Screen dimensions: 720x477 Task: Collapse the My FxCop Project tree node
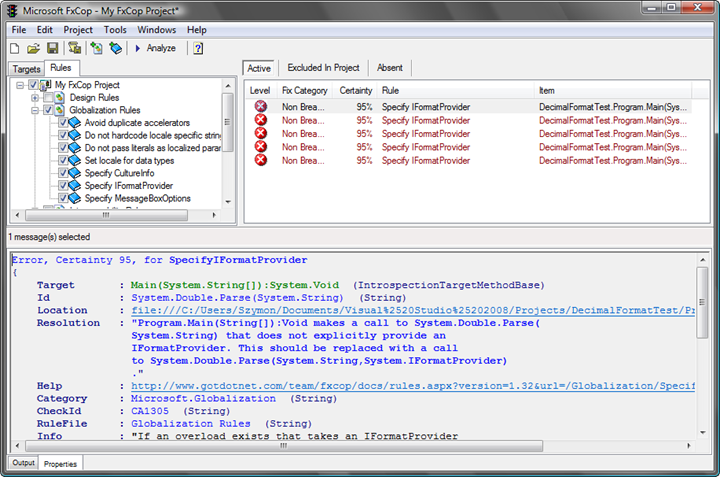[x=20, y=85]
